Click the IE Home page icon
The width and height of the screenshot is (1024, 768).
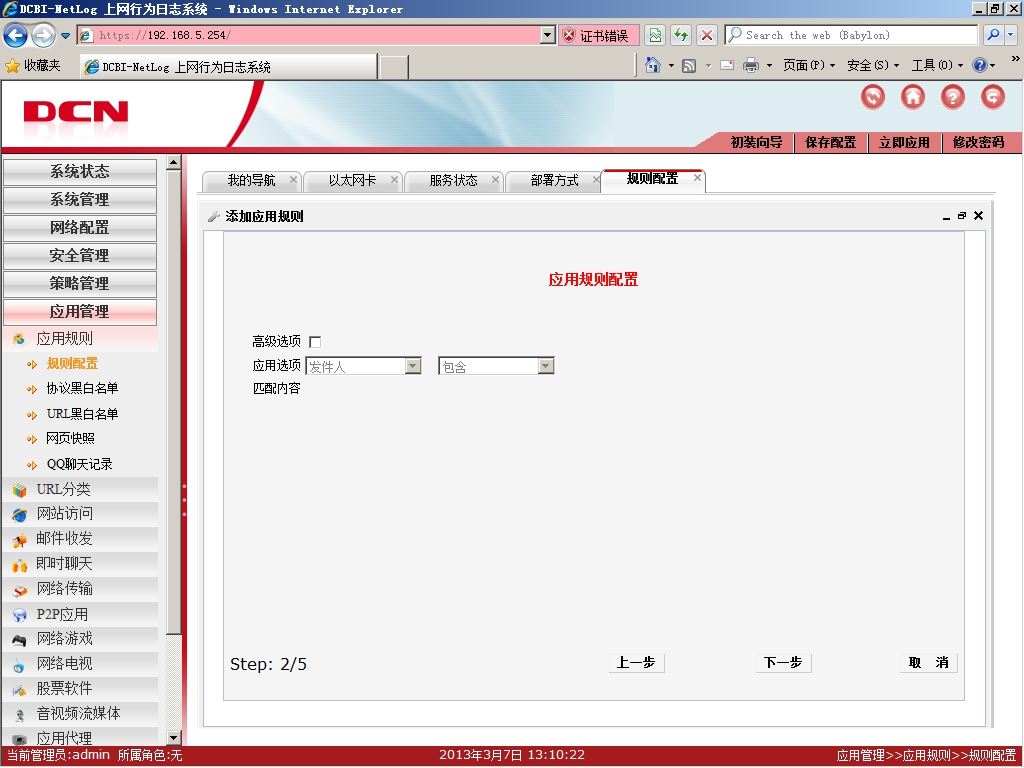[x=652, y=65]
